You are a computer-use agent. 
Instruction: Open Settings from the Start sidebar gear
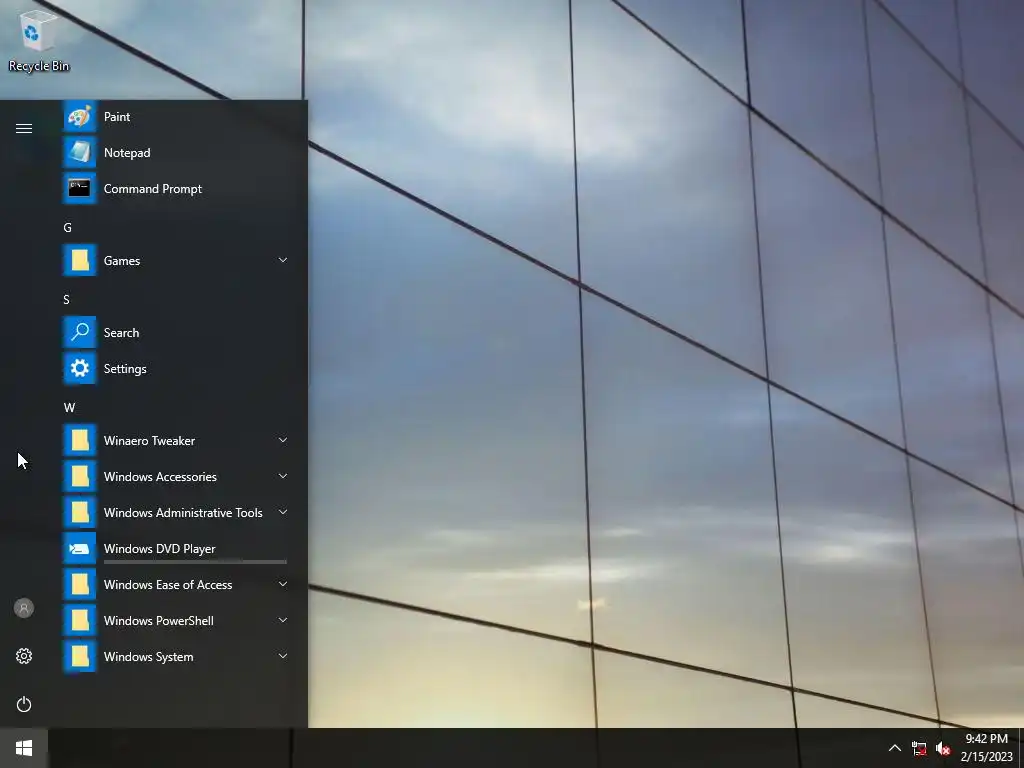pos(24,656)
